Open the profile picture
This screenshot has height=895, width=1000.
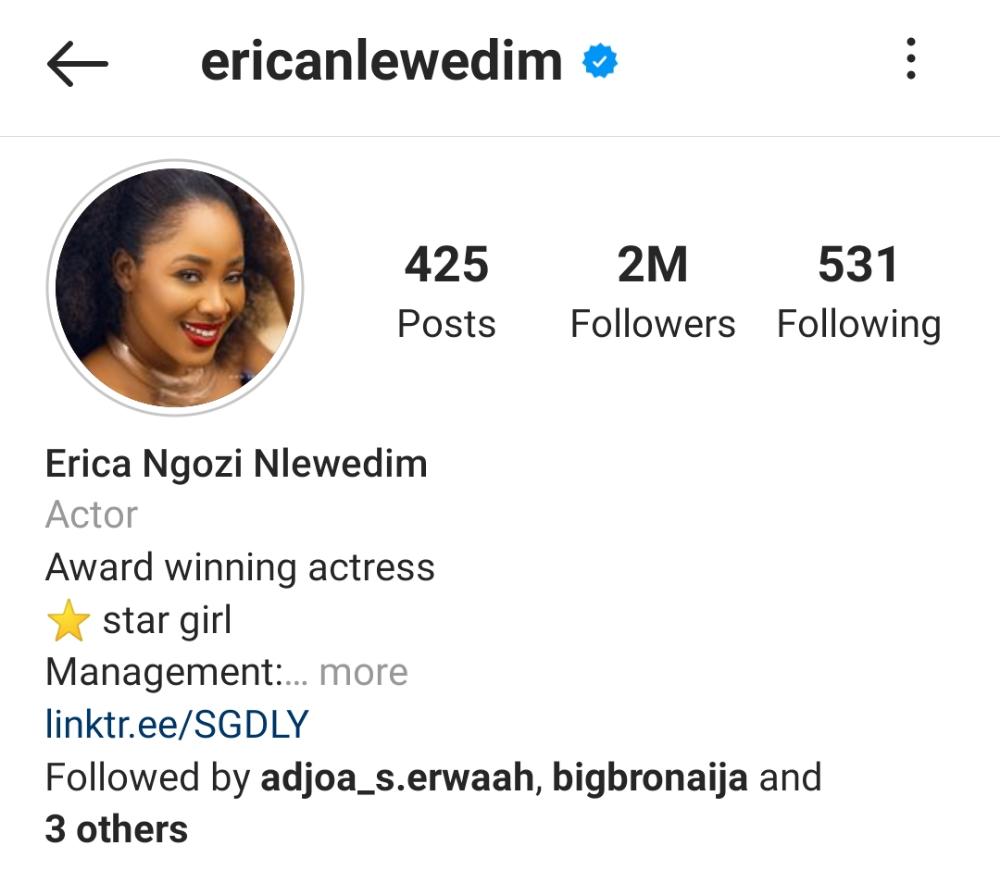[175, 288]
